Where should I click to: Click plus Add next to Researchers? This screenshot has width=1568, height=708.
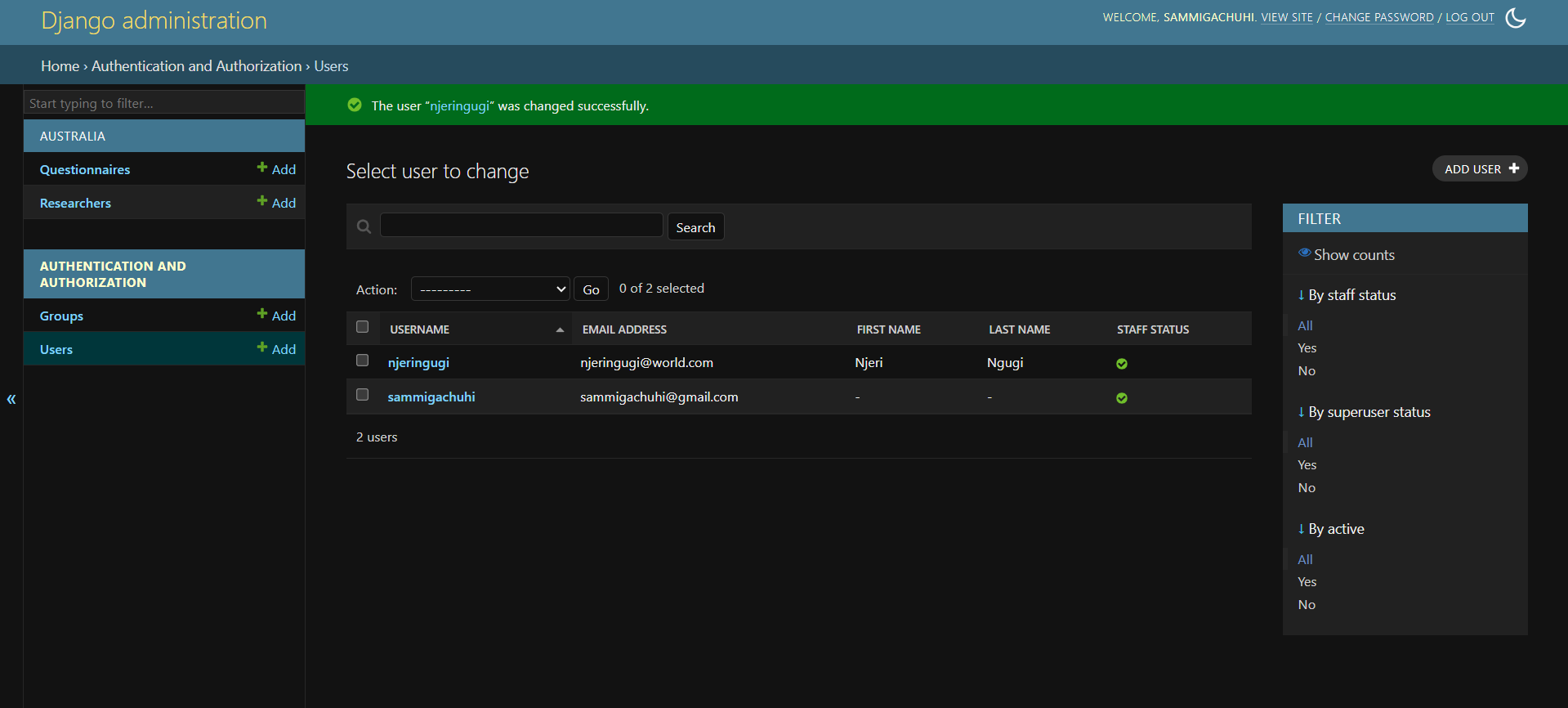[276, 203]
